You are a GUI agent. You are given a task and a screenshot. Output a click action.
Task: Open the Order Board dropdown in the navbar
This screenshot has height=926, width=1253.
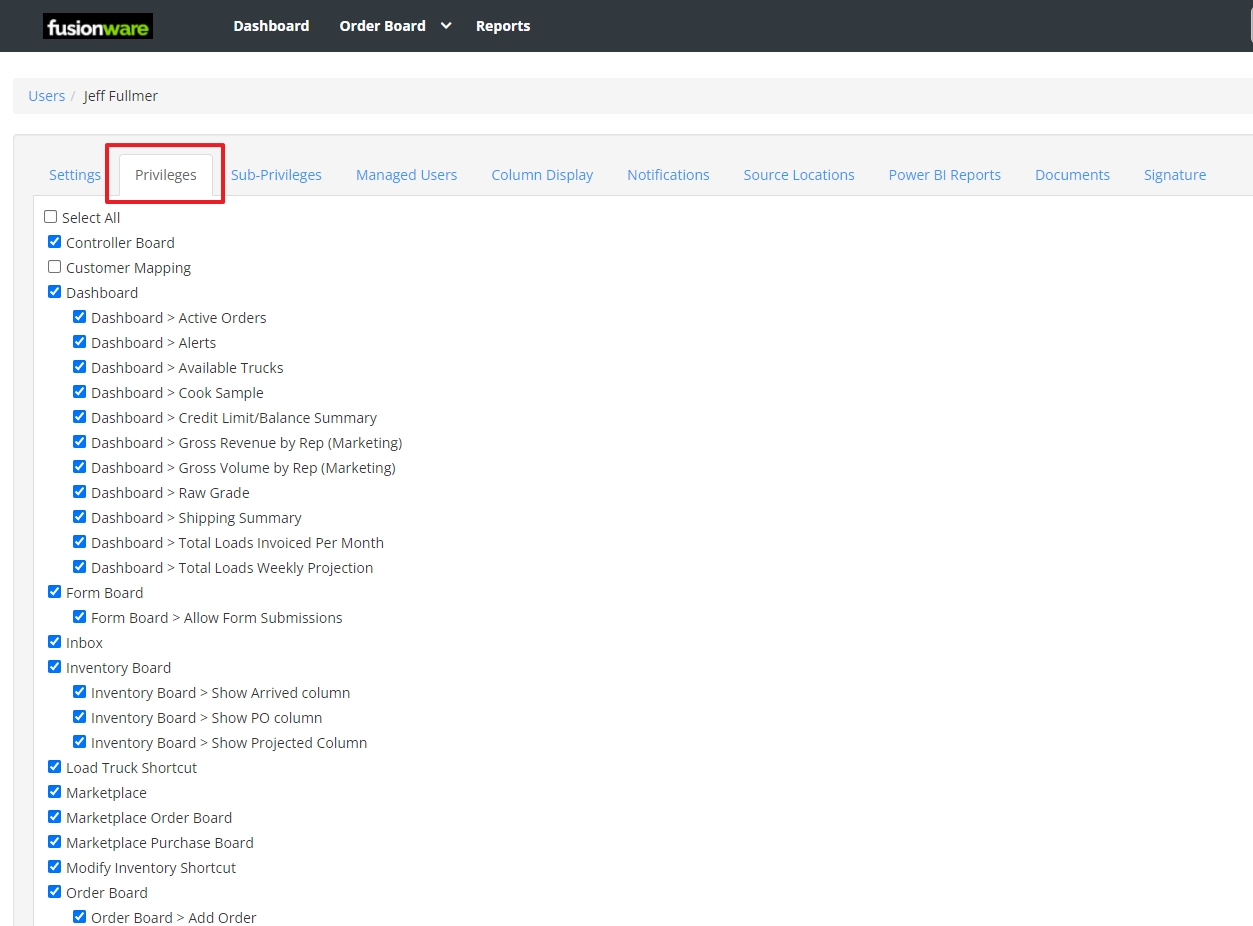395,26
